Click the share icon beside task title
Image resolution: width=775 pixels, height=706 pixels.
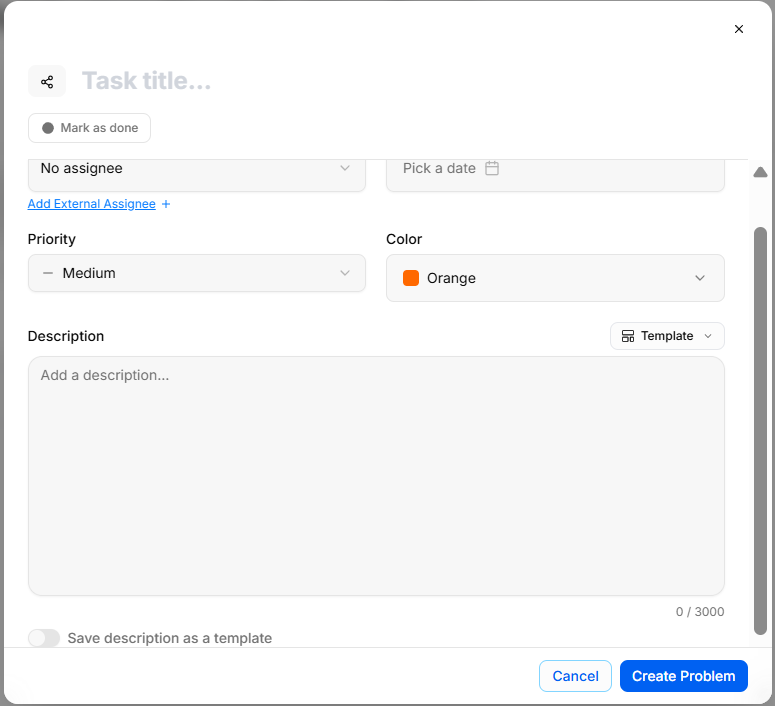coord(47,82)
